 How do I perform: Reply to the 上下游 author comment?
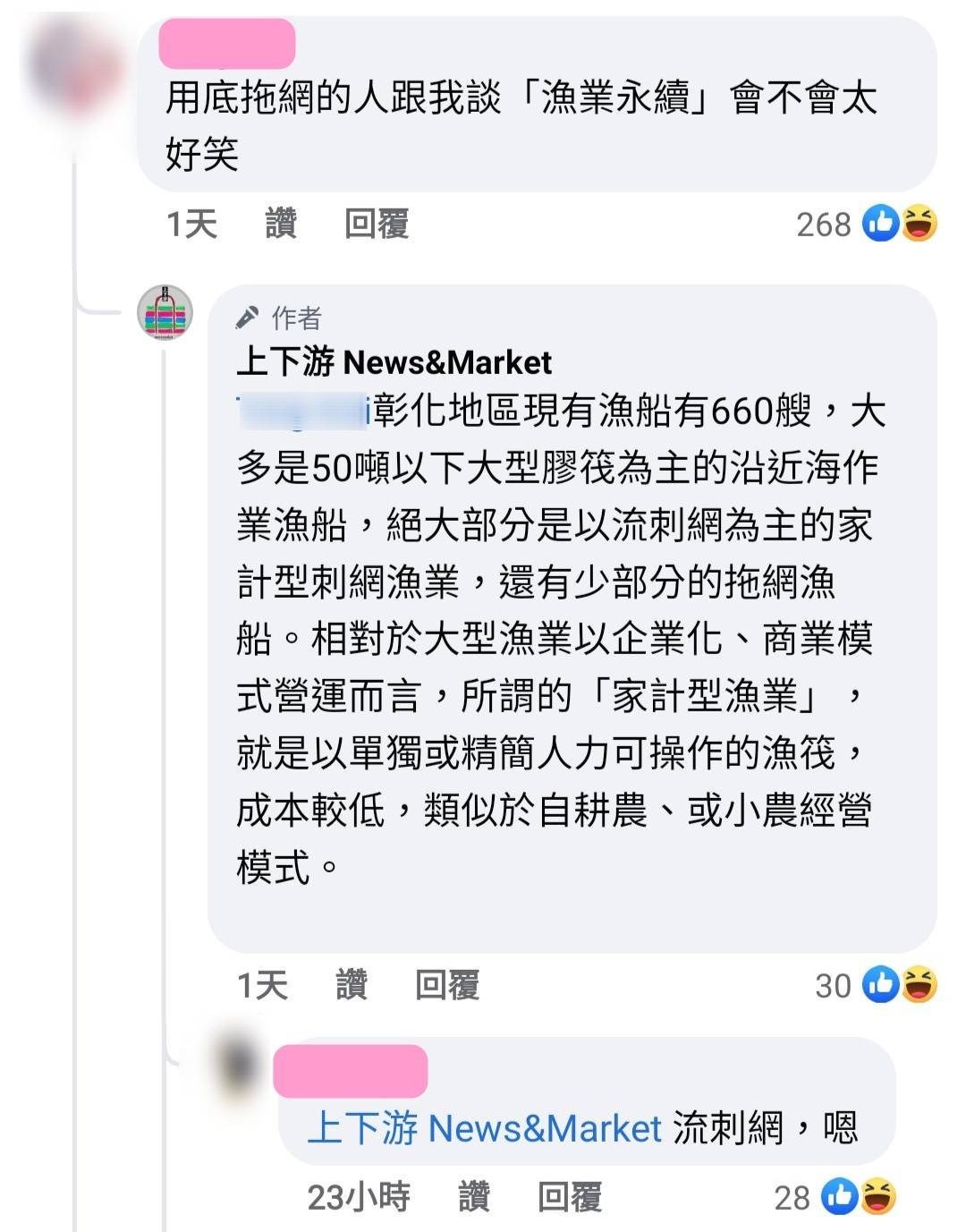pyautogui.click(x=447, y=985)
